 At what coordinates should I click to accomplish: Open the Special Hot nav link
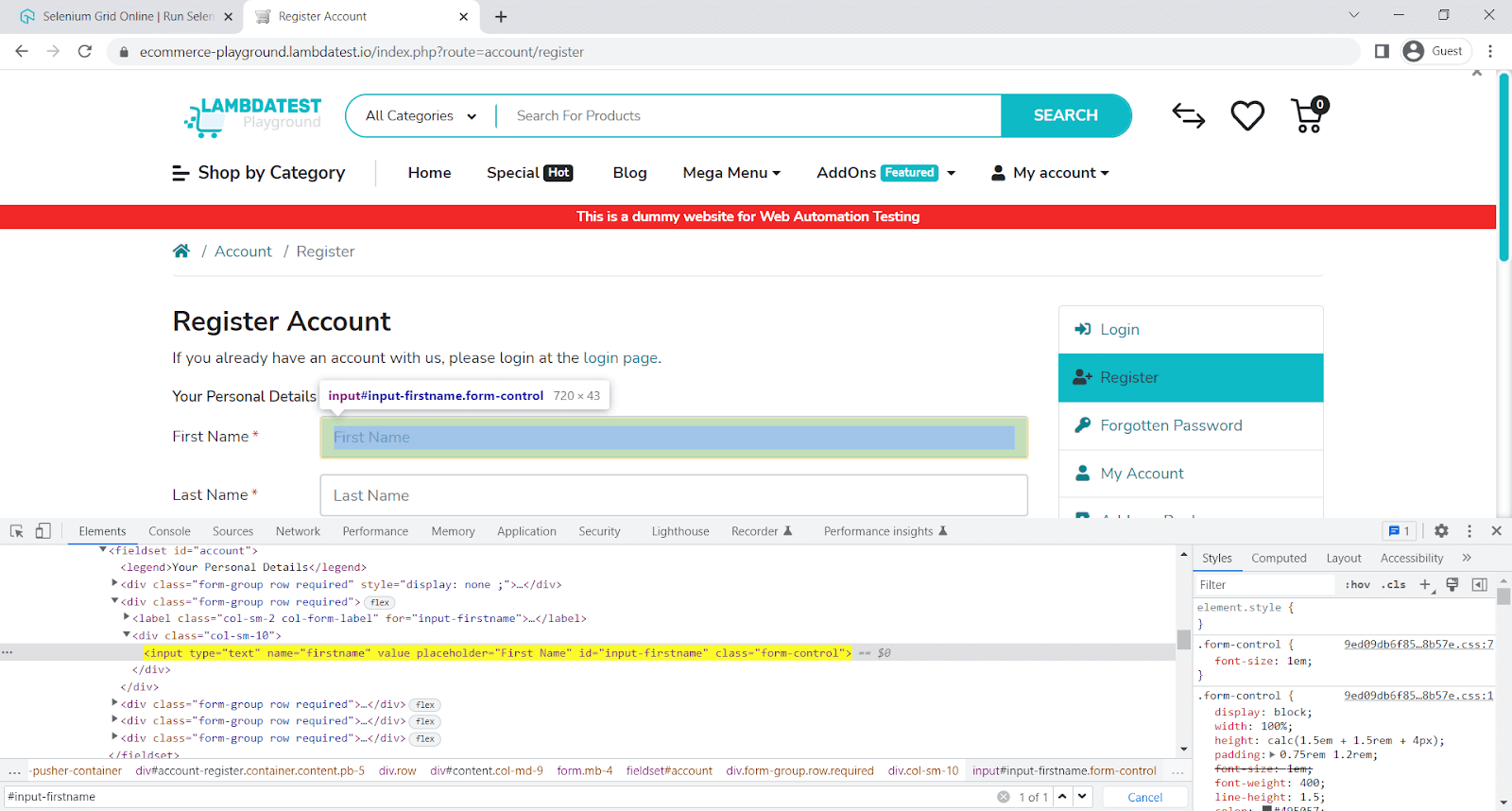(x=530, y=172)
